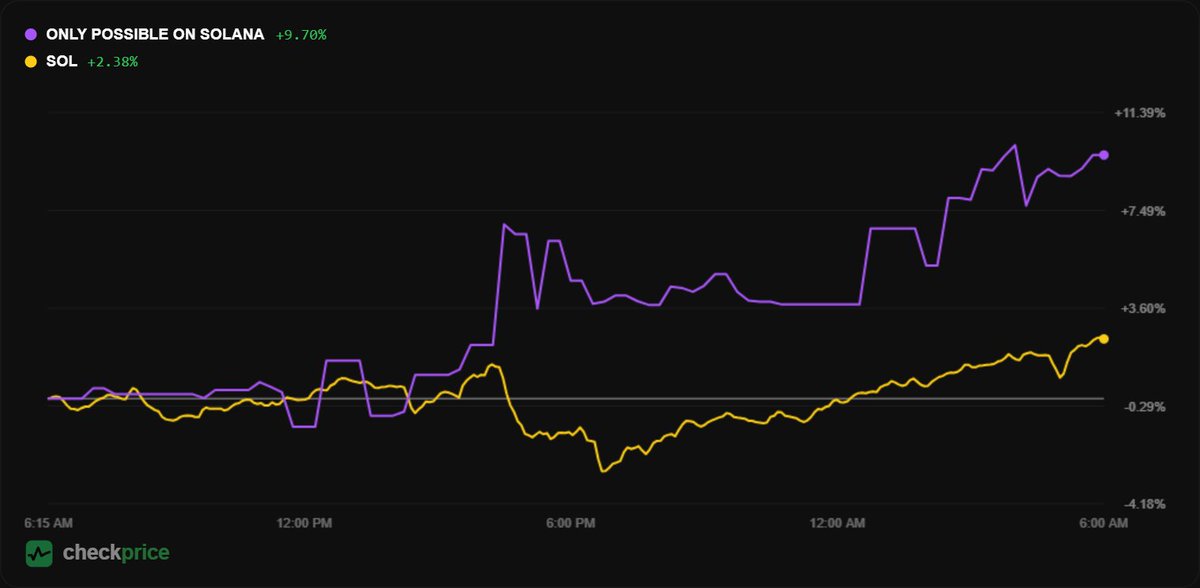Select the ONLY POSSIBLE ON SOLANA legend label
Viewport: 1200px width, 588px height.
tap(155, 34)
